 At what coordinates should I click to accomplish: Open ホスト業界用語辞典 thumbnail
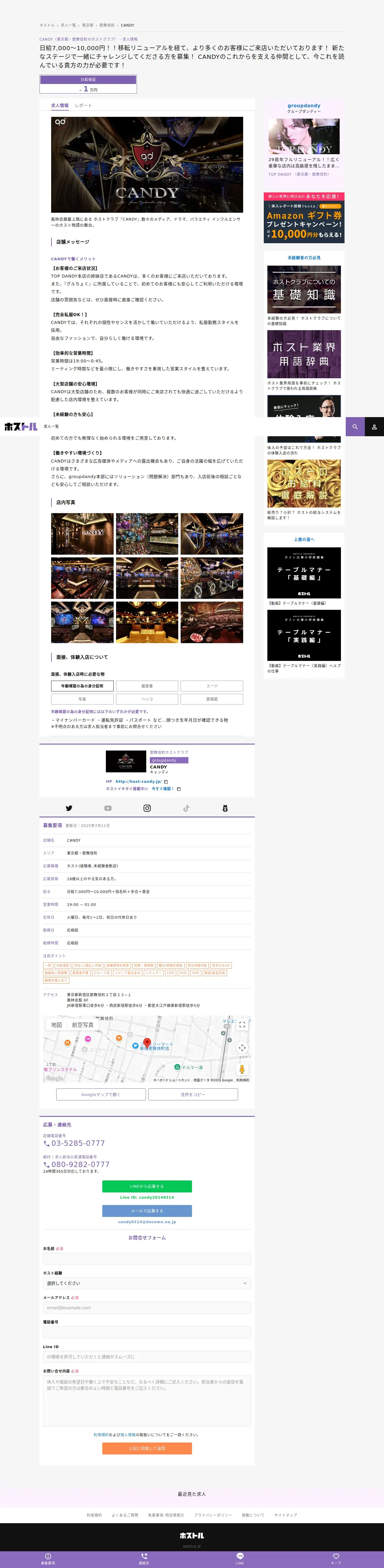304,354
